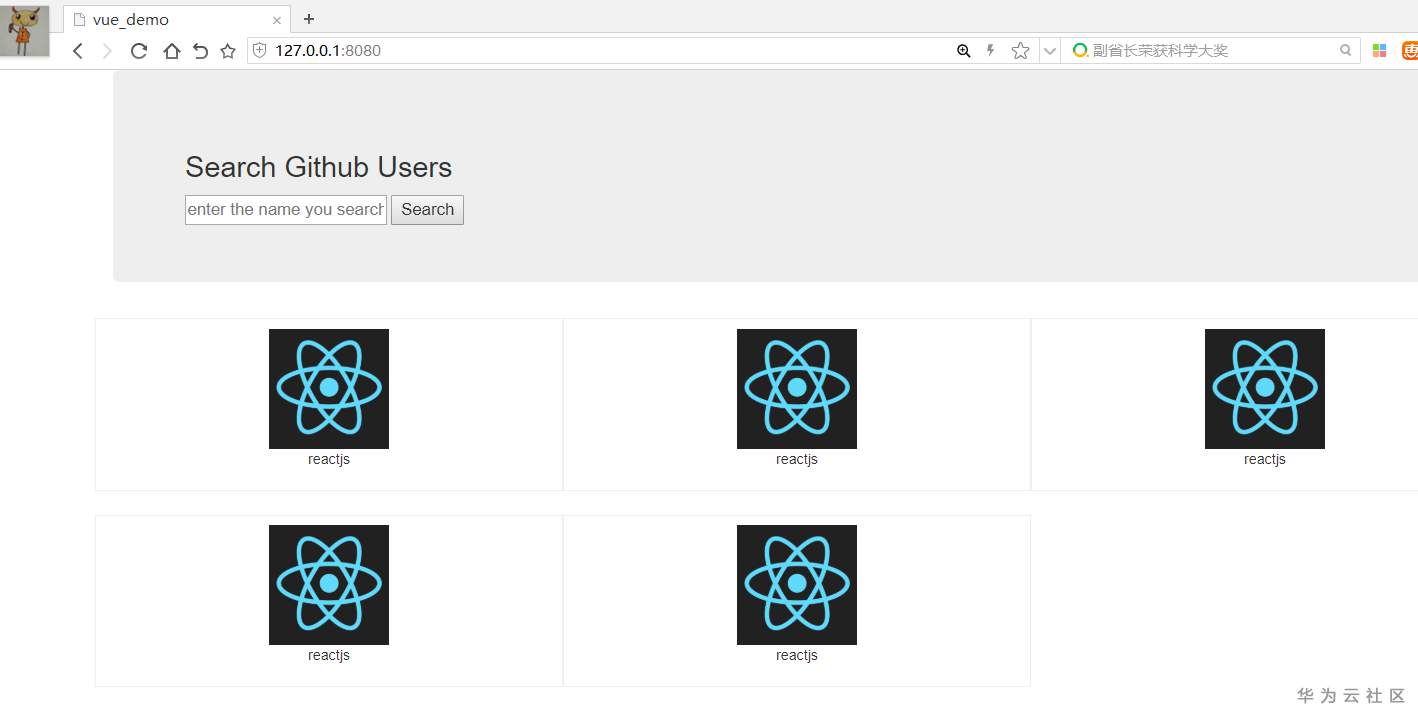1418x721 pixels.
Task: Click the reactjs label under the middle top-row logo
Action: [x=797, y=460]
